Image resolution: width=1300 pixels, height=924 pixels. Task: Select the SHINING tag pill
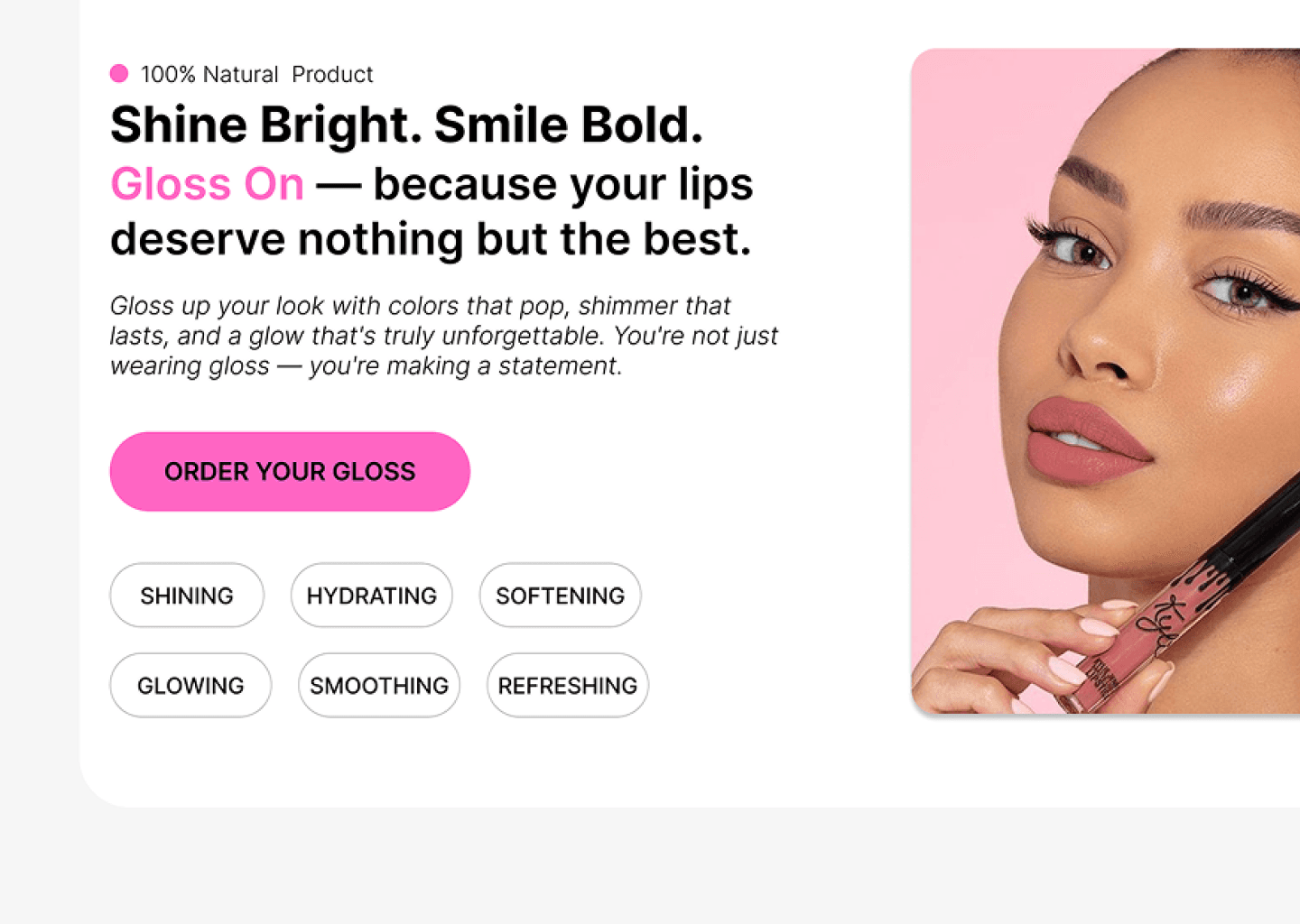pos(187,596)
